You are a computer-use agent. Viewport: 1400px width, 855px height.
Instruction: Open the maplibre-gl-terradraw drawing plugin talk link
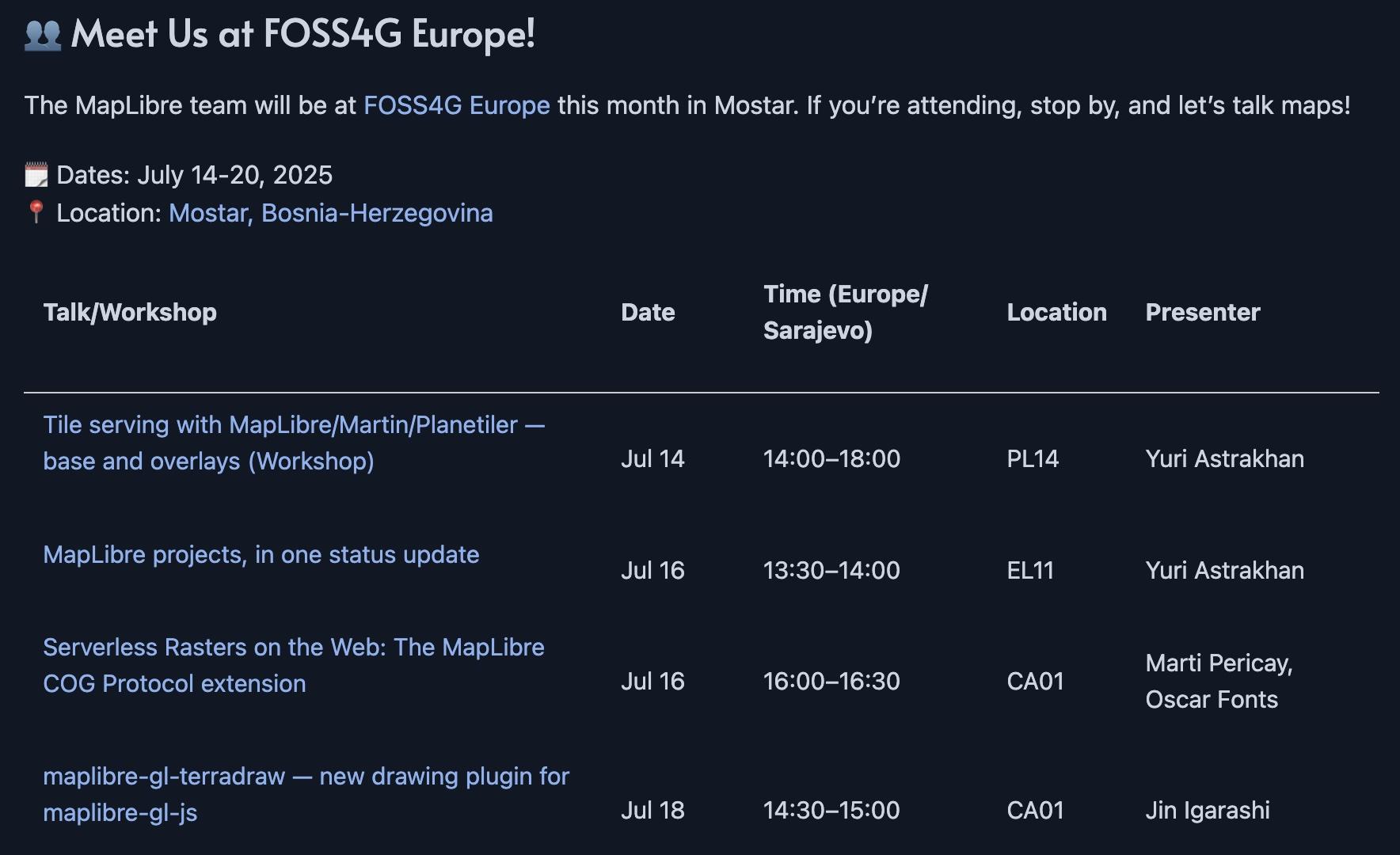tap(306, 794)
